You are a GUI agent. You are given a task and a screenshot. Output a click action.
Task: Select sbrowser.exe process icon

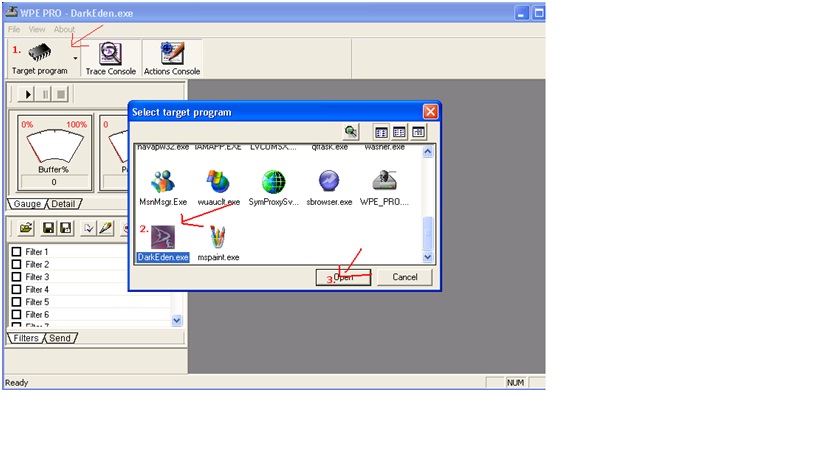[329, 181]
